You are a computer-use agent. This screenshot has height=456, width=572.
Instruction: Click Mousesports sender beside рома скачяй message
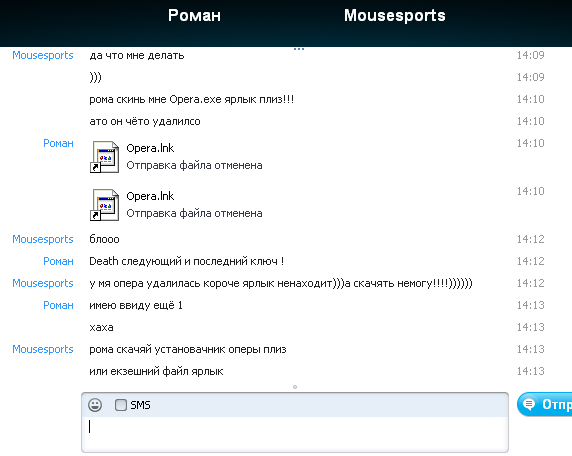coord(43,349)
